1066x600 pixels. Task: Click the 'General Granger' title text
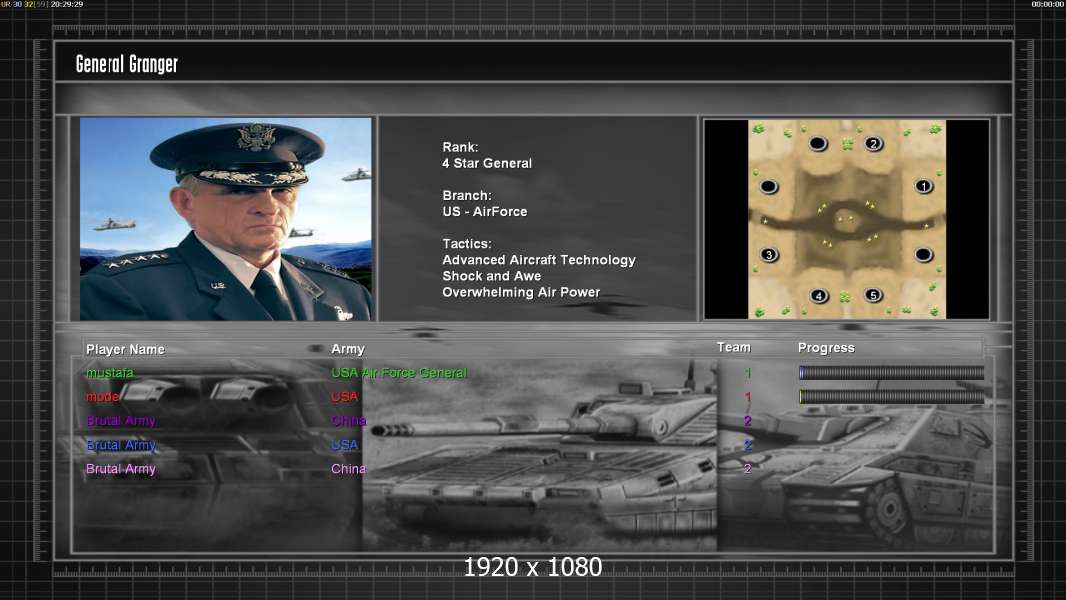click(126, 64)
